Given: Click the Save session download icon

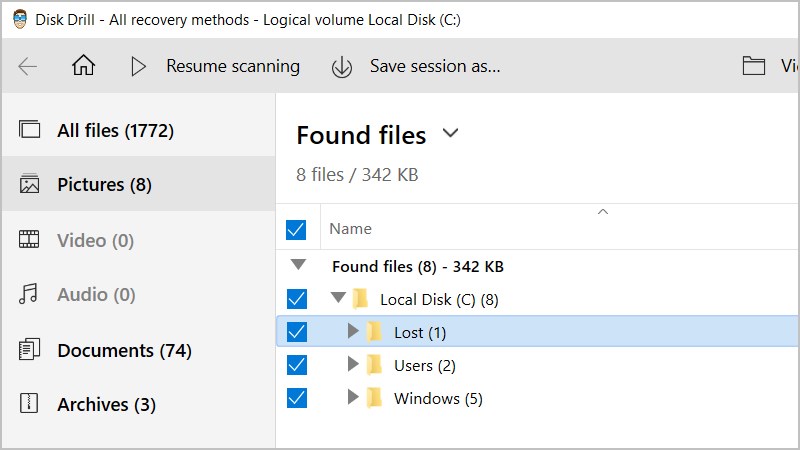Looking at the screenshot, I should point(341,67).
